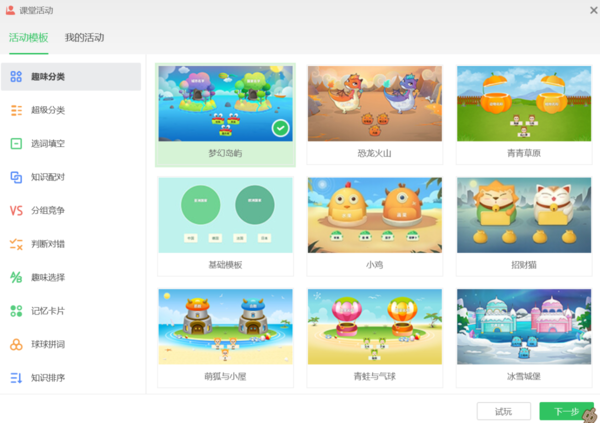
Task: Click the 基础模板 caption text
Action: point(225,265)
